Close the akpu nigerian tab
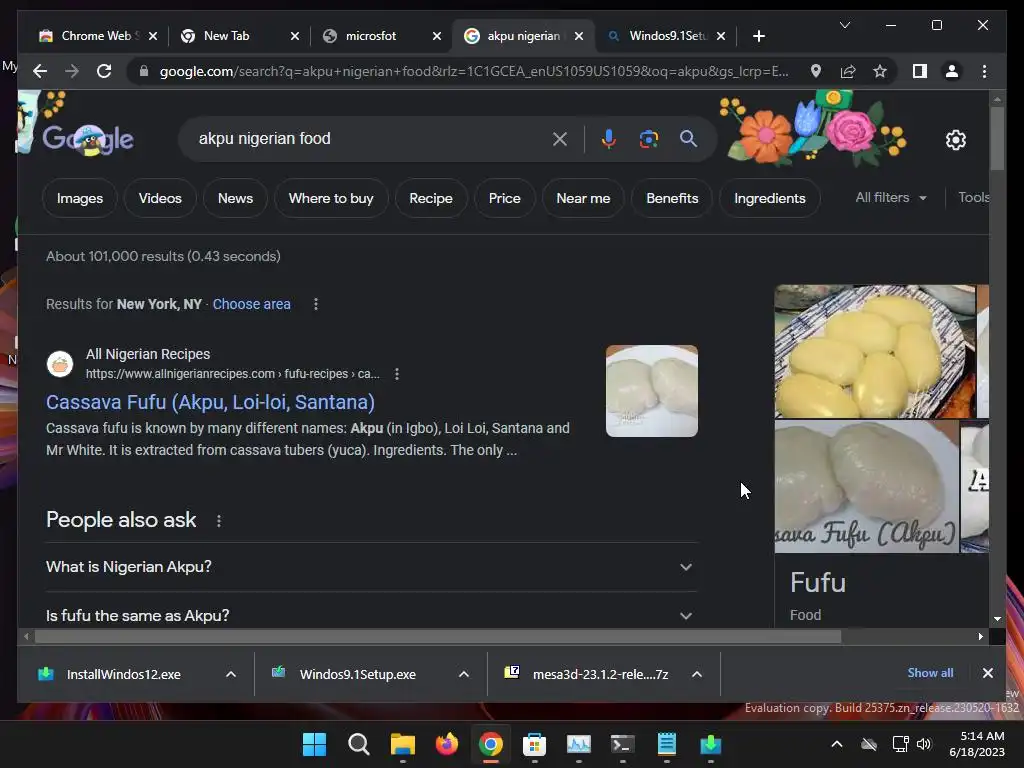This screenshot has height=768, width=1024. 579,36
